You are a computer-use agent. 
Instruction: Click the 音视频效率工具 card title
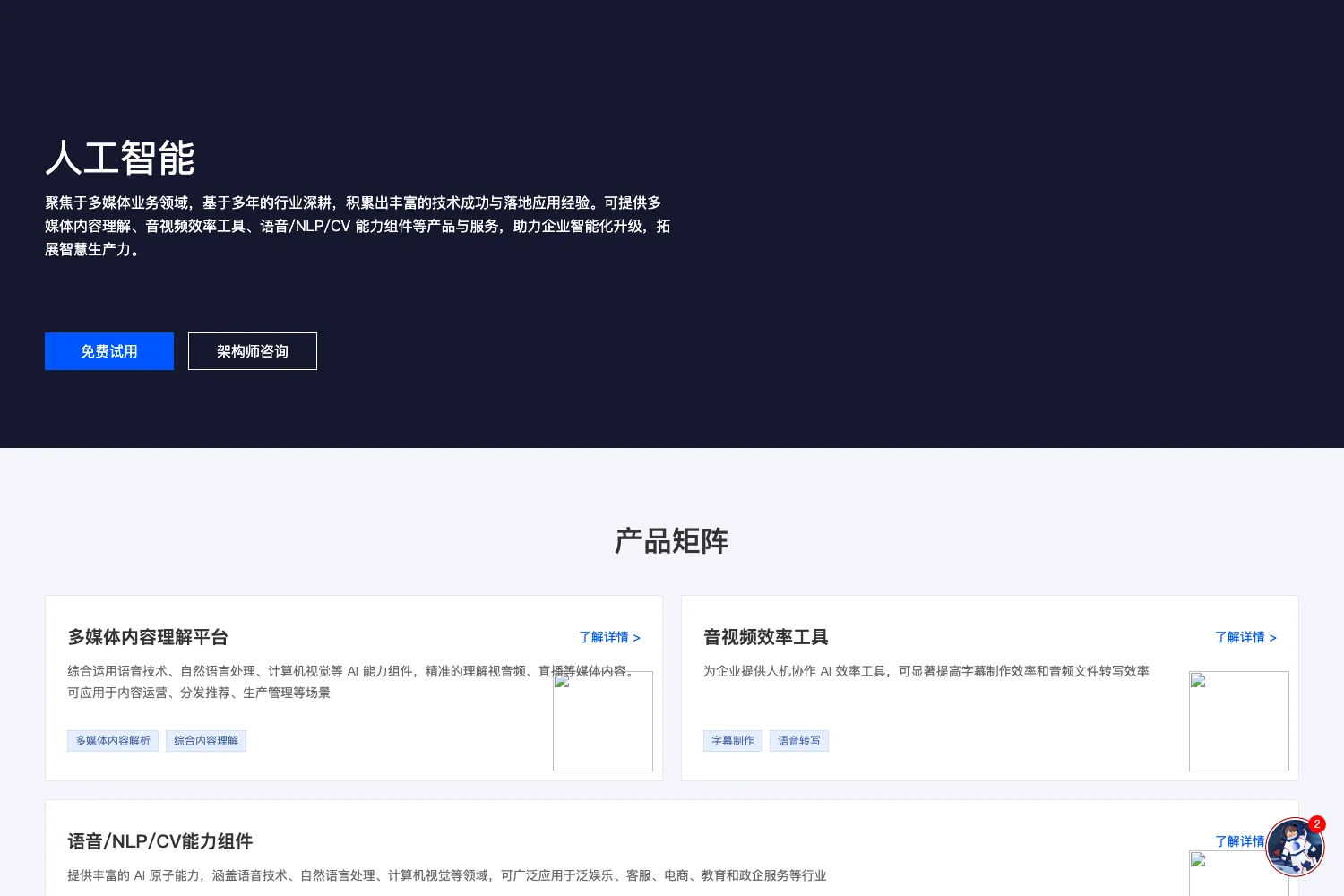766,637
